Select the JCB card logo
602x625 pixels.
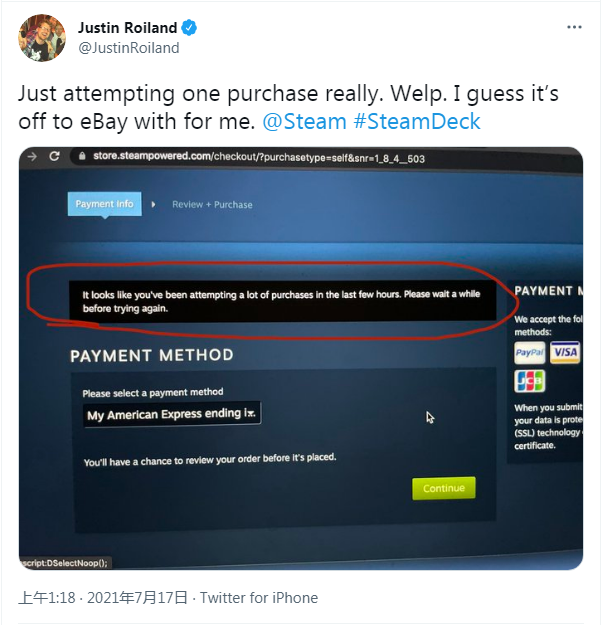529,381
